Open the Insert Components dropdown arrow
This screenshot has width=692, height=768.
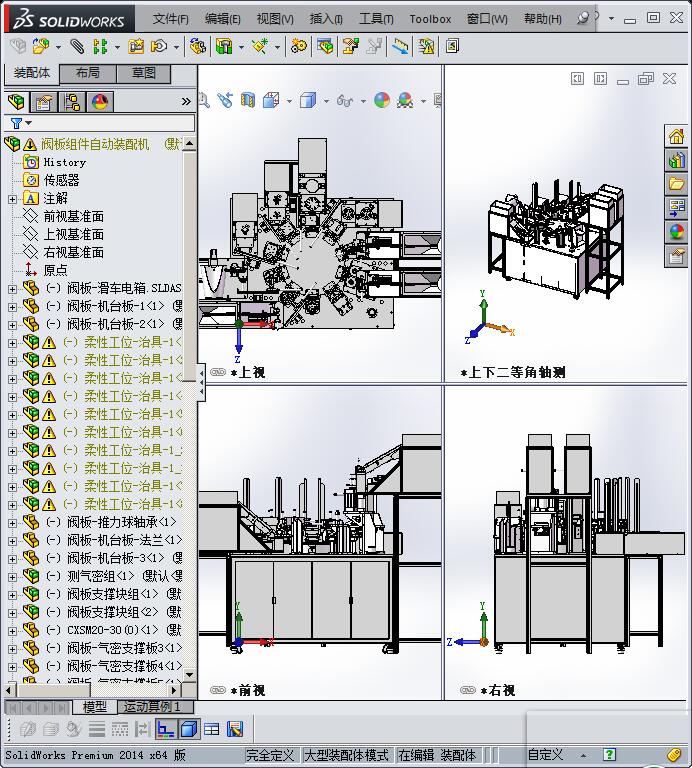click(58, 48)
